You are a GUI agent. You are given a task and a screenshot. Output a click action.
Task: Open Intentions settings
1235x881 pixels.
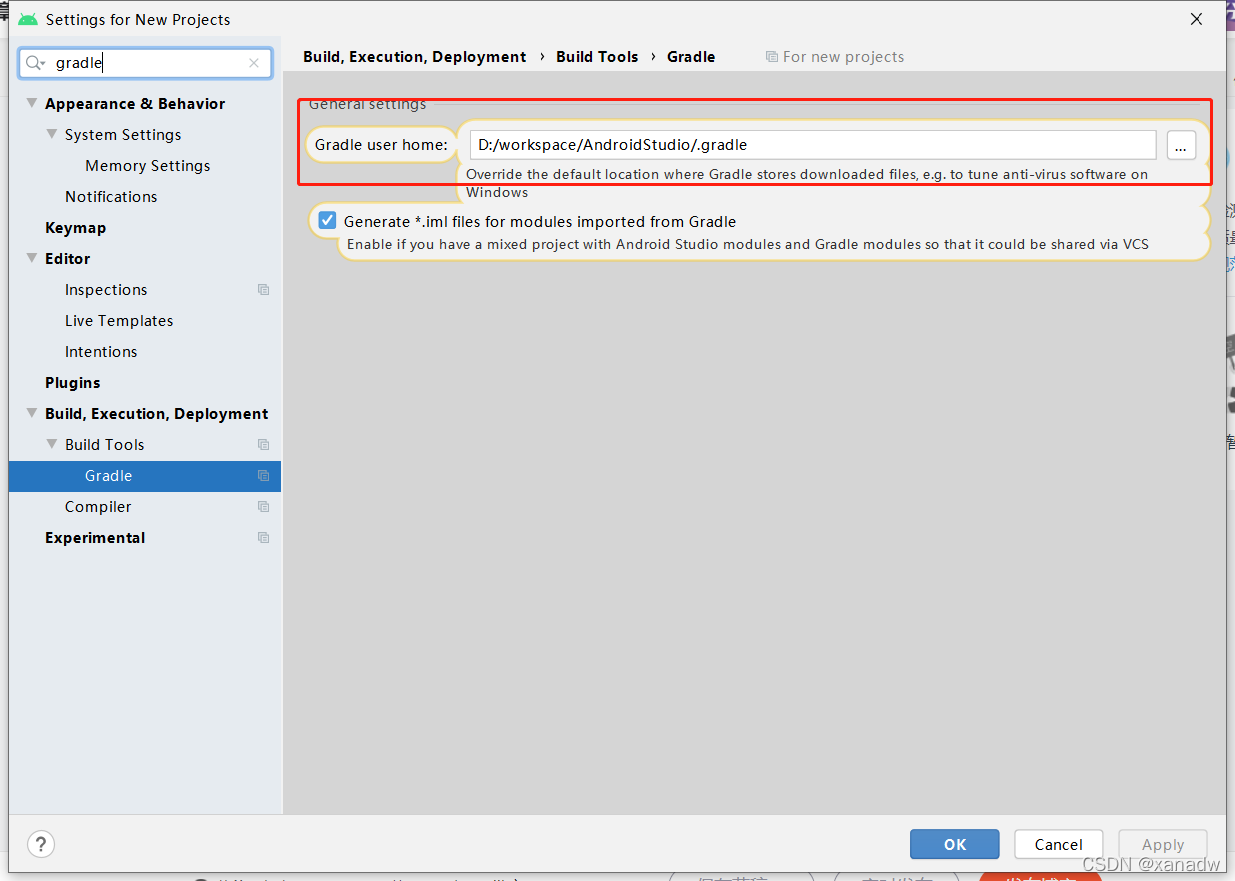101,352
